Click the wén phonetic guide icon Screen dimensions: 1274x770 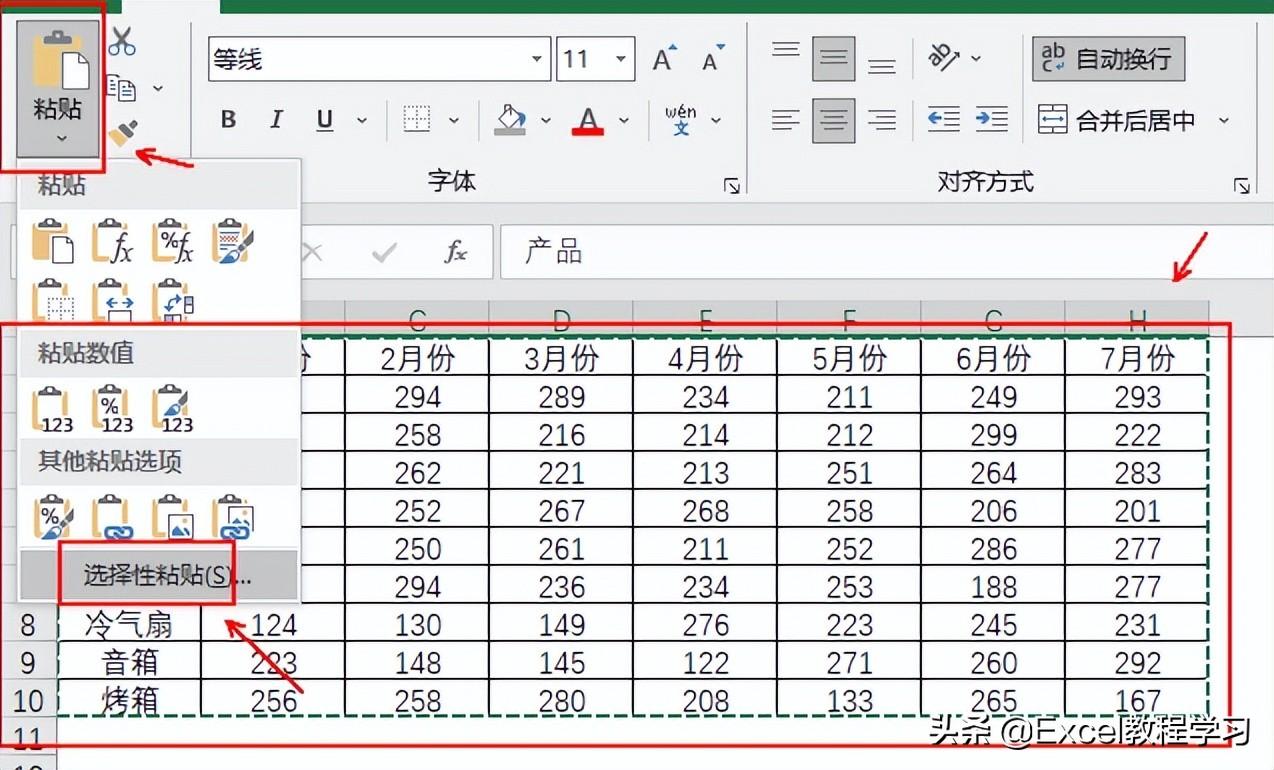pos(681,120)
